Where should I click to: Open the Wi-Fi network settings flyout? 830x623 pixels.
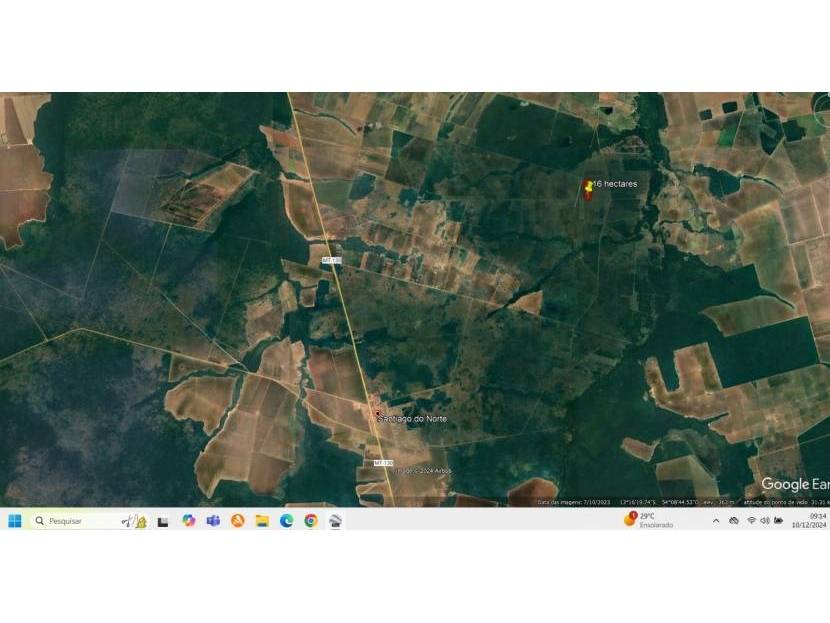750,521
